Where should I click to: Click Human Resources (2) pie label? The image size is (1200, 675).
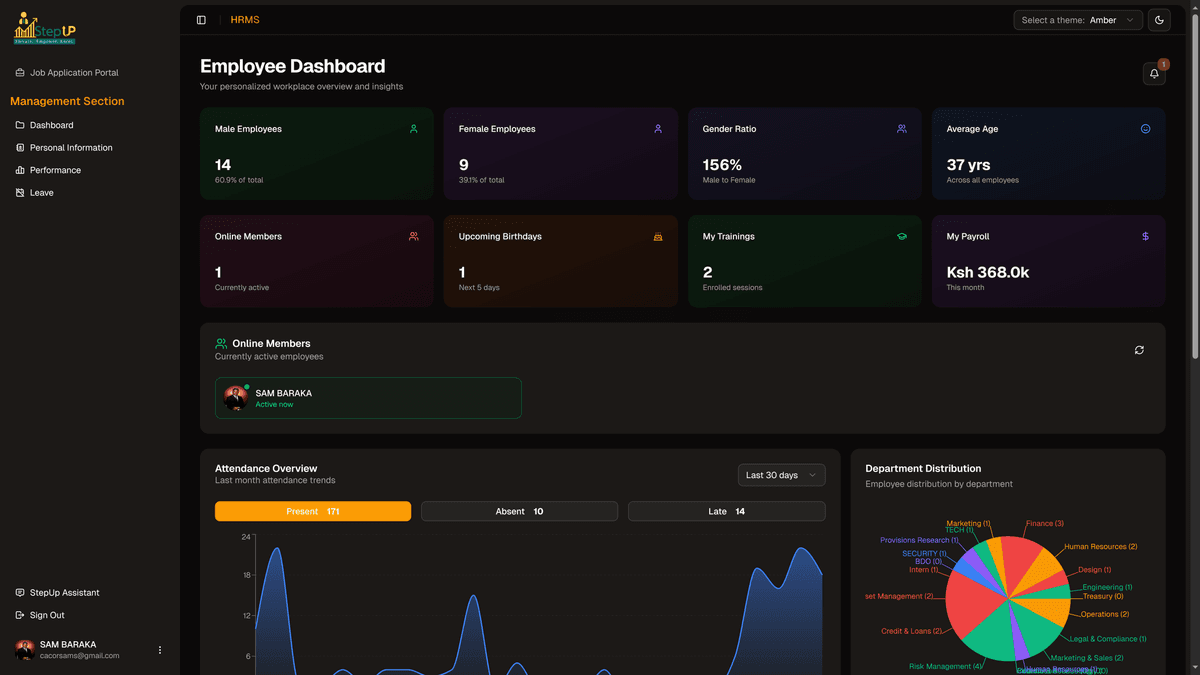(x=1101, y=547)
